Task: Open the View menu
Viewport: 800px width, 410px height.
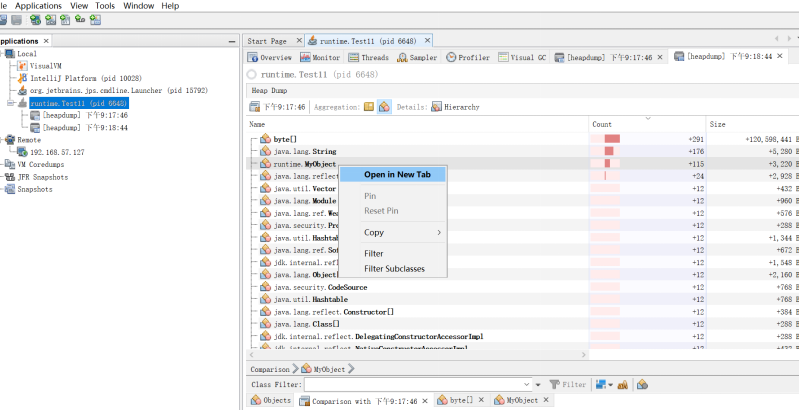Action: tap(79, 6)
